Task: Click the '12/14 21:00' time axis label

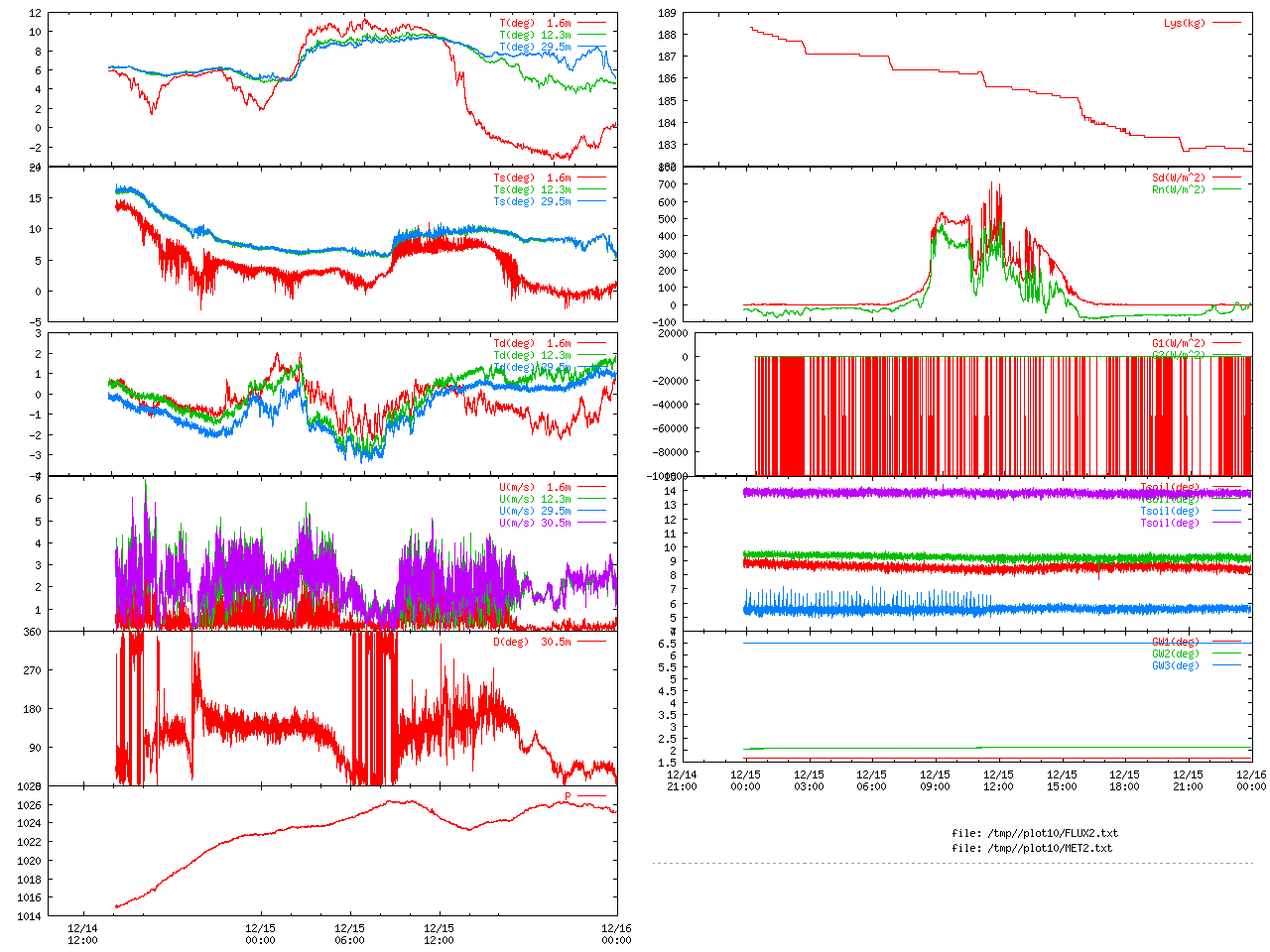Action: click(x=682, y=780)
